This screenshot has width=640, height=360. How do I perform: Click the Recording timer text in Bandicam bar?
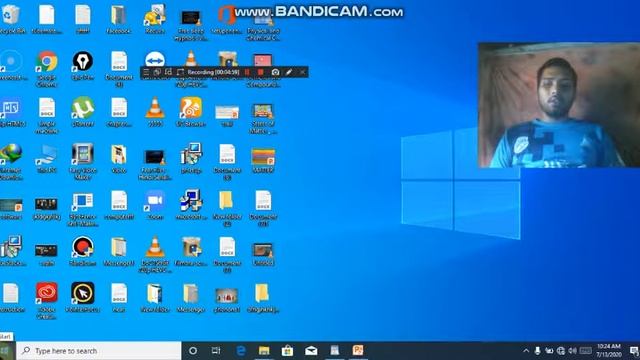213,72
